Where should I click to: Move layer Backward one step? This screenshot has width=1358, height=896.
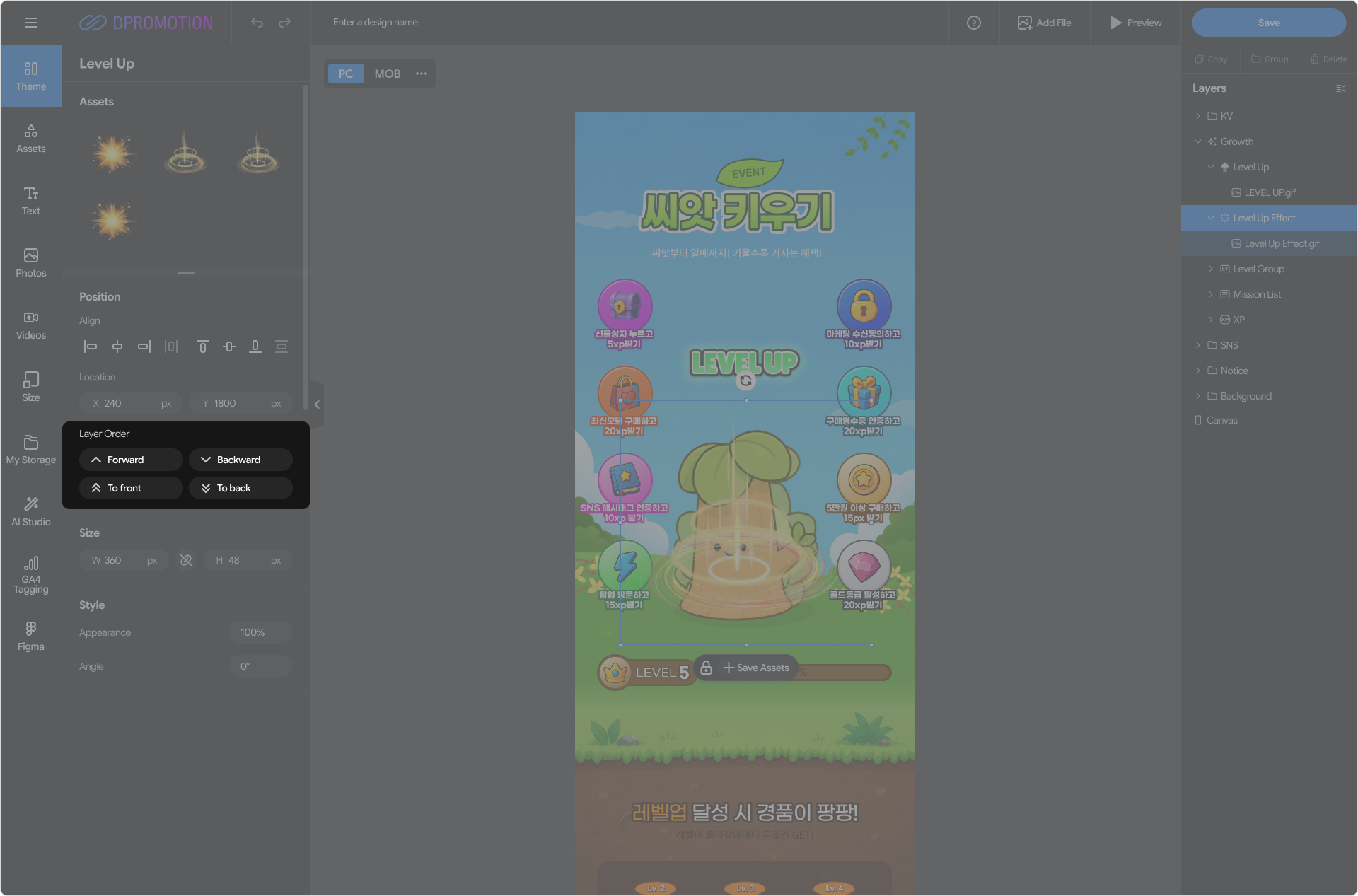pyautogui.click(x=240, y=460)
